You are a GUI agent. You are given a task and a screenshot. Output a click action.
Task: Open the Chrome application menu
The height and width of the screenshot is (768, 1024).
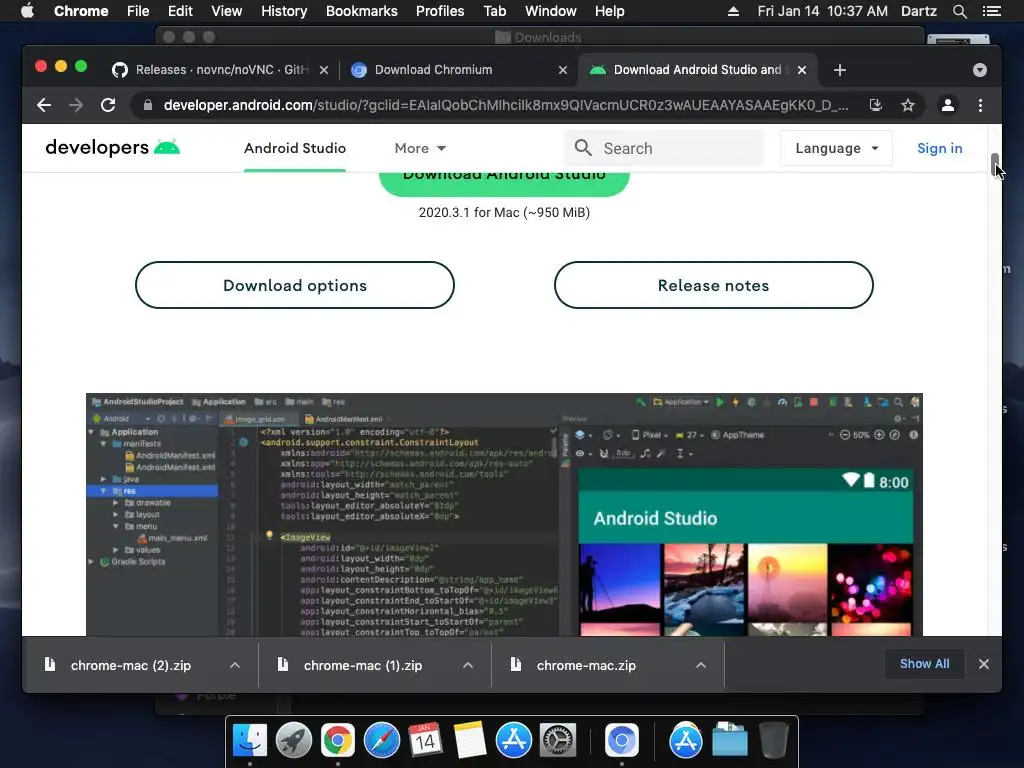click(x=81, y=11)
